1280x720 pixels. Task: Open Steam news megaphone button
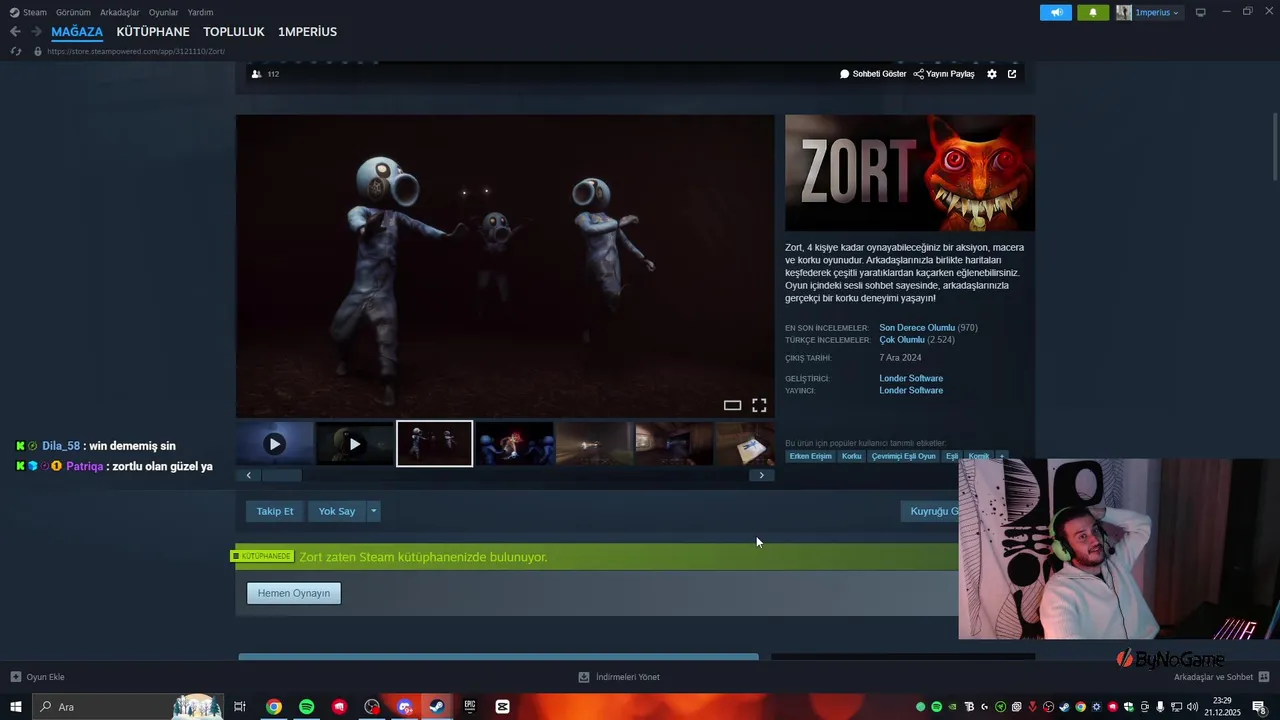[x=1055, y=13]
